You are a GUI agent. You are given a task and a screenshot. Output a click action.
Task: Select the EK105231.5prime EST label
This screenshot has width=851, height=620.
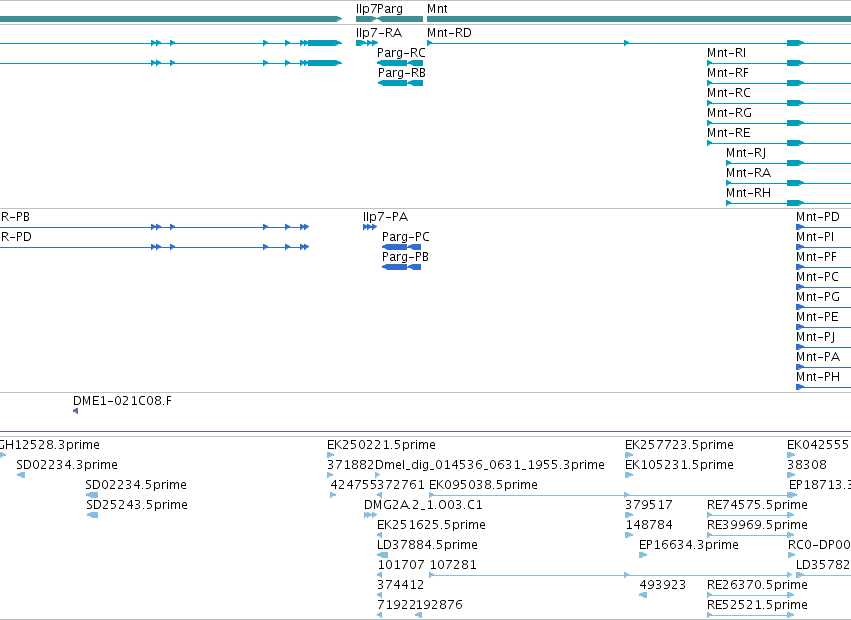(679, 465)
